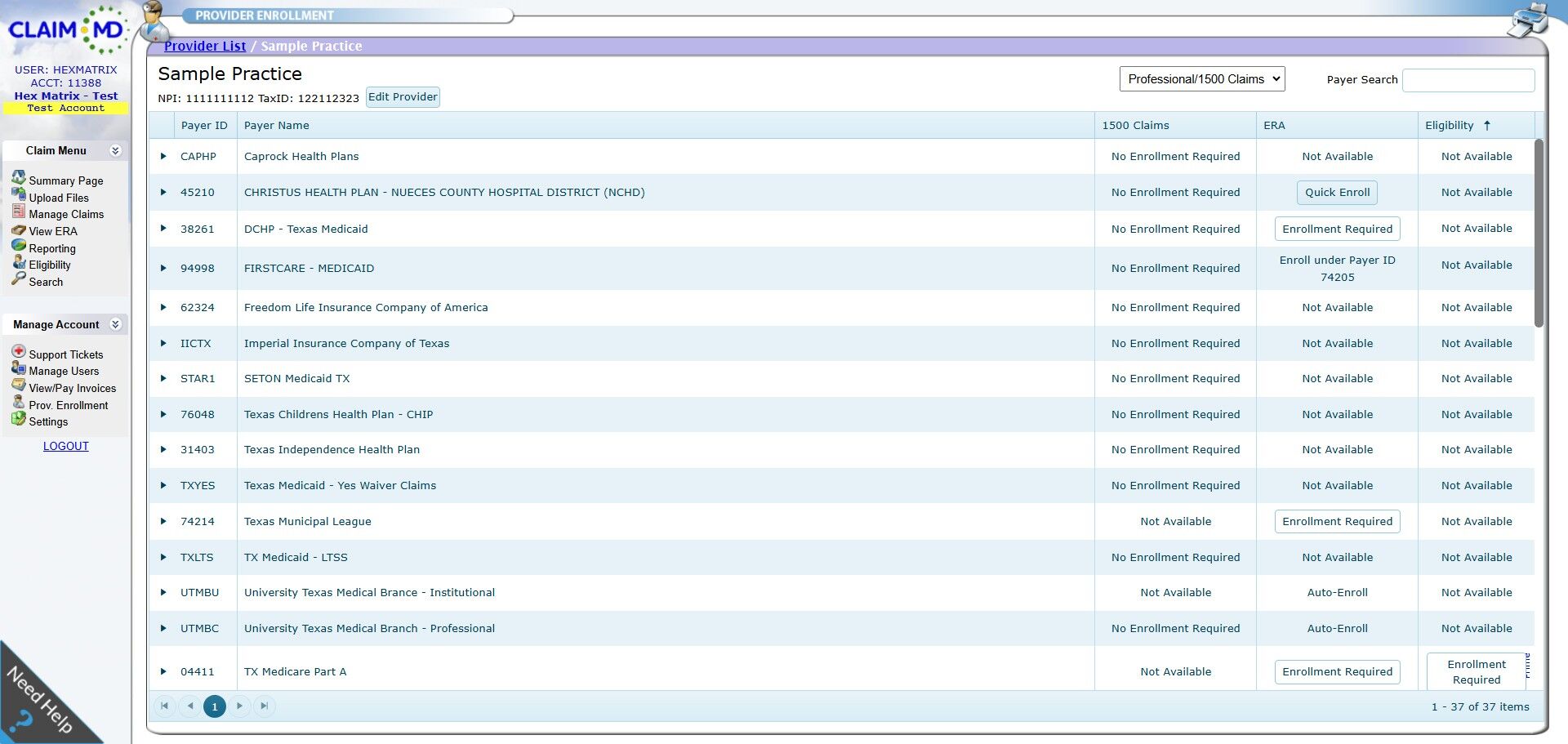The width and height of the screenshot is (1568, 744).
Task: Go to the next page of results
Action: coord(239,706)
